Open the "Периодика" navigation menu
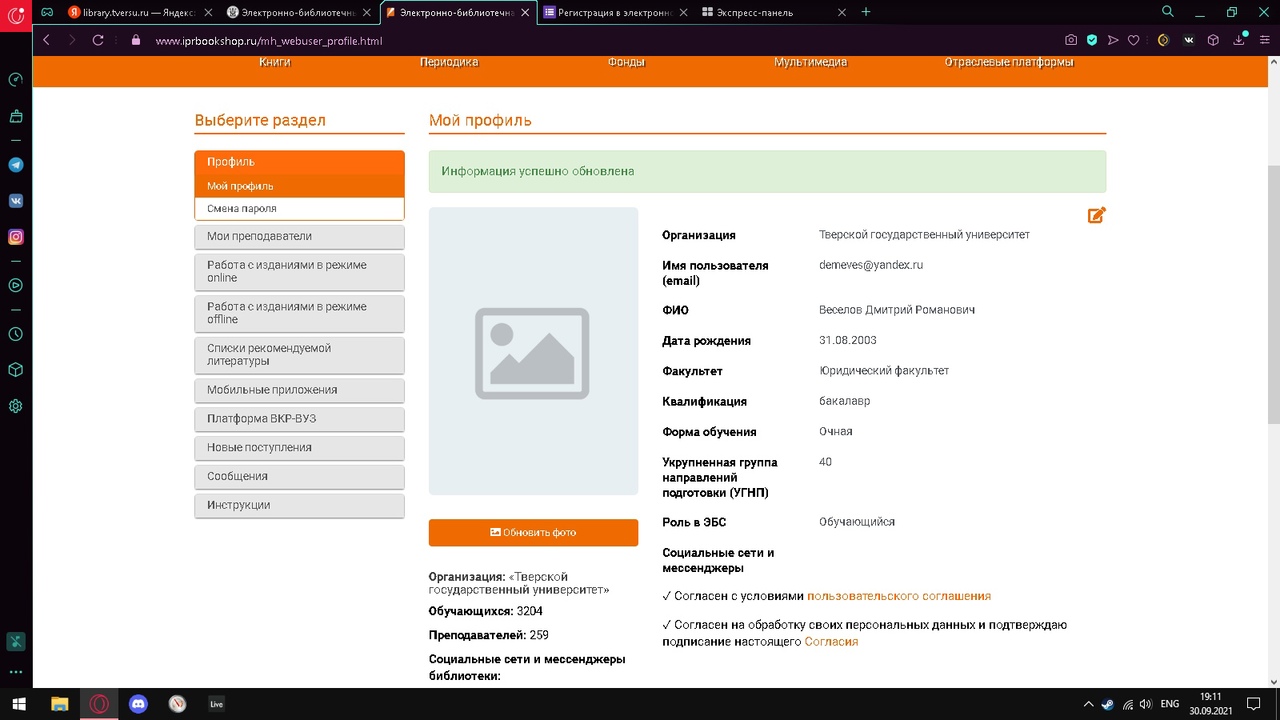This screenshot has width=1280, height=720. 449,62
